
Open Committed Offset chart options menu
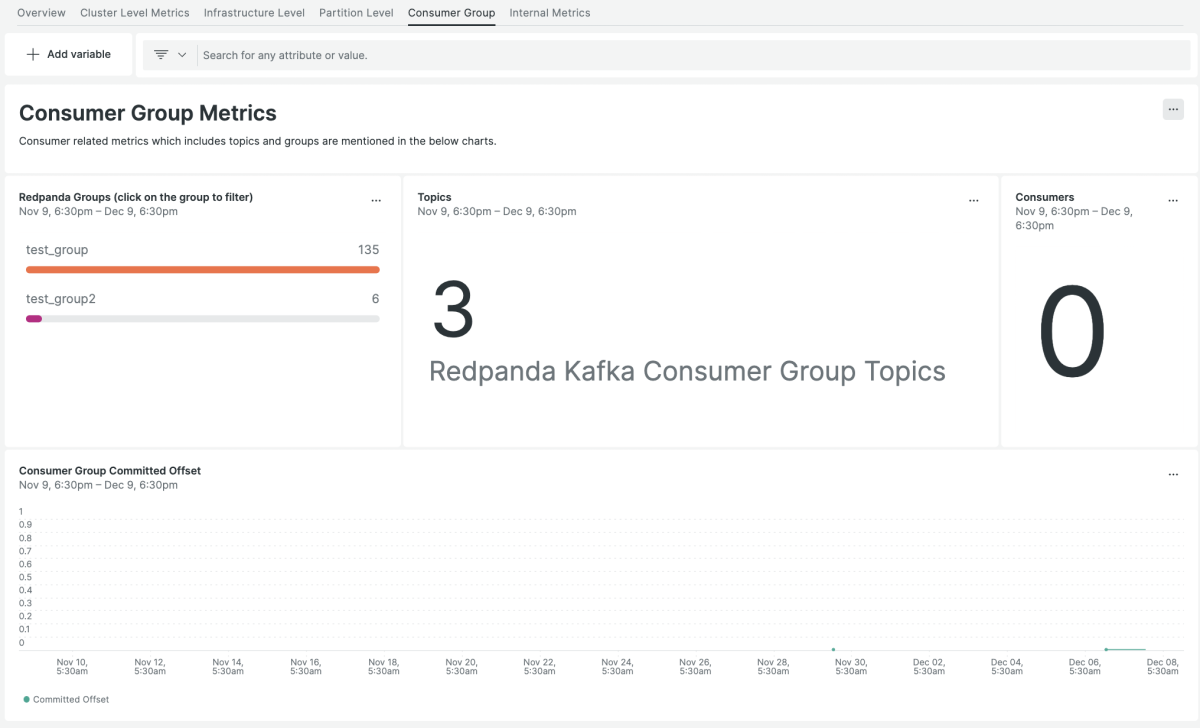coord(1173,474)
